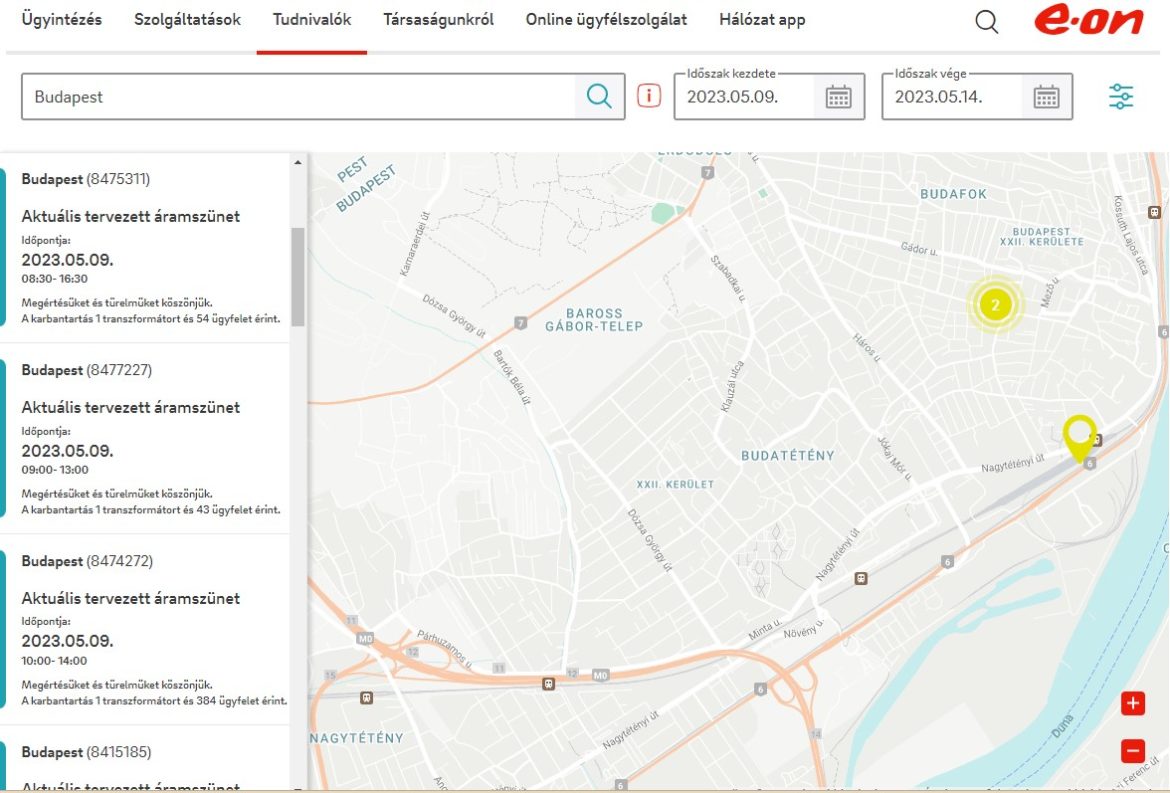This screenshot has height=793, width=1170.
Task: Click the Budapest search input field
Action: click(298, 97)
